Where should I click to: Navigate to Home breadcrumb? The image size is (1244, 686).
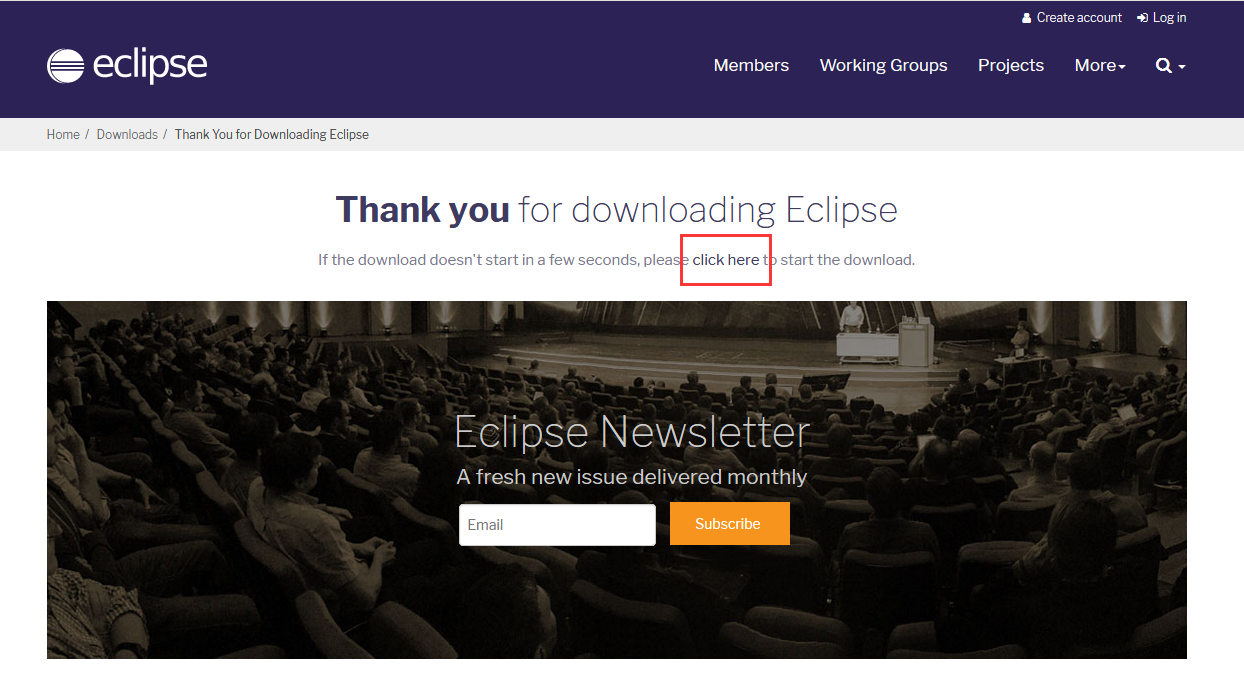click(x=63, y=135)
